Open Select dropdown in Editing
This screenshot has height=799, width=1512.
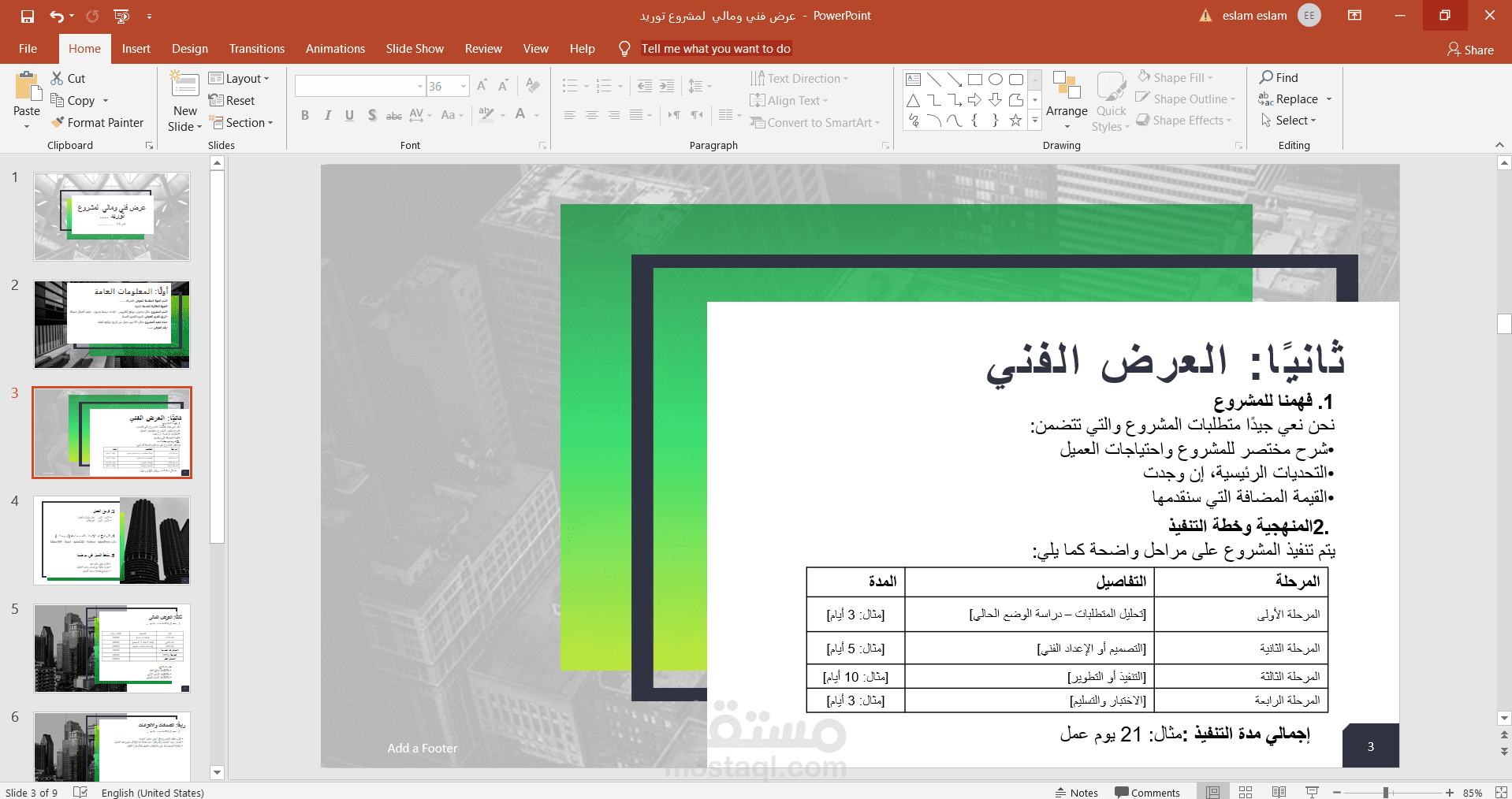coord(1288,120)
